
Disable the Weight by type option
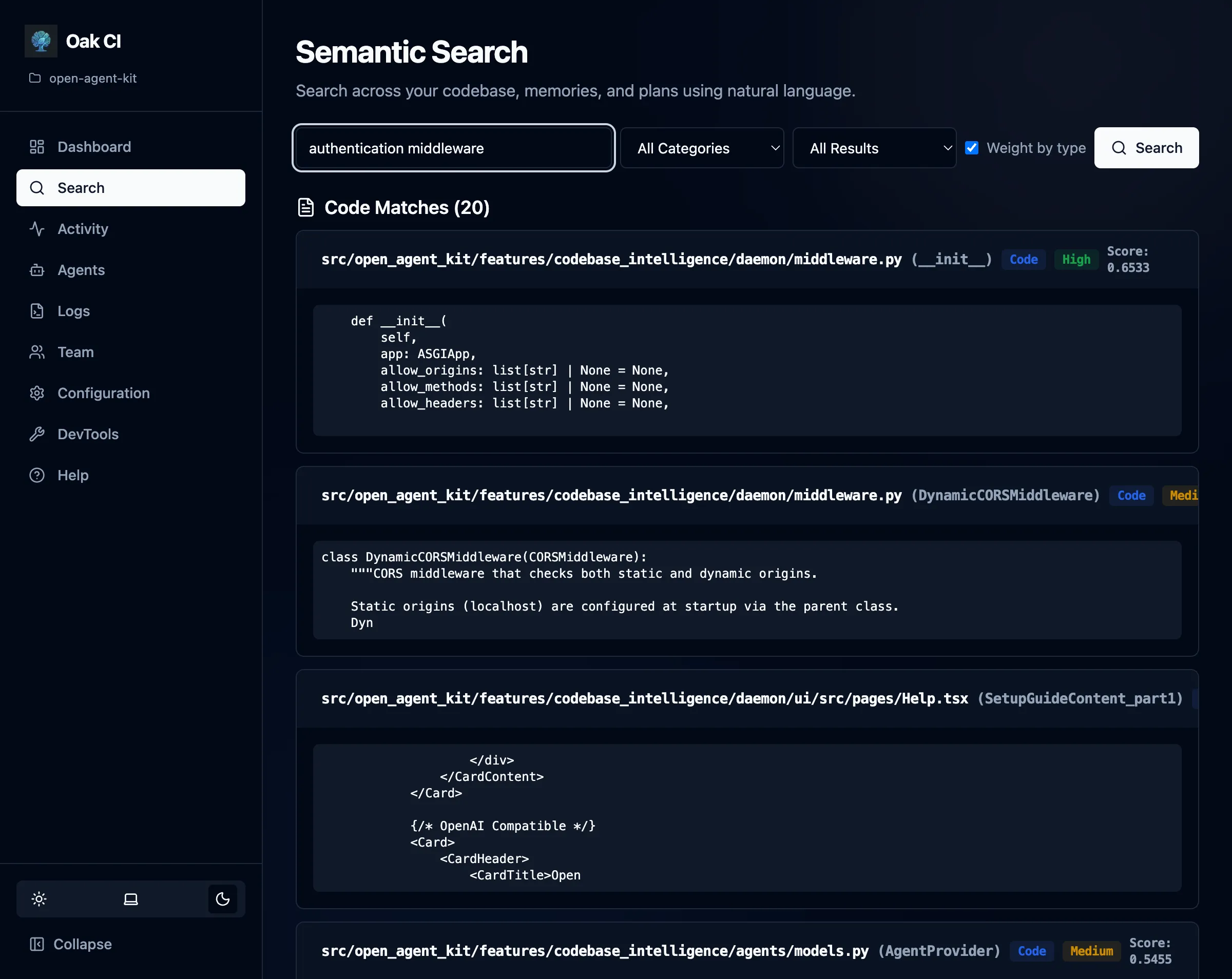[x=972, y=147]
